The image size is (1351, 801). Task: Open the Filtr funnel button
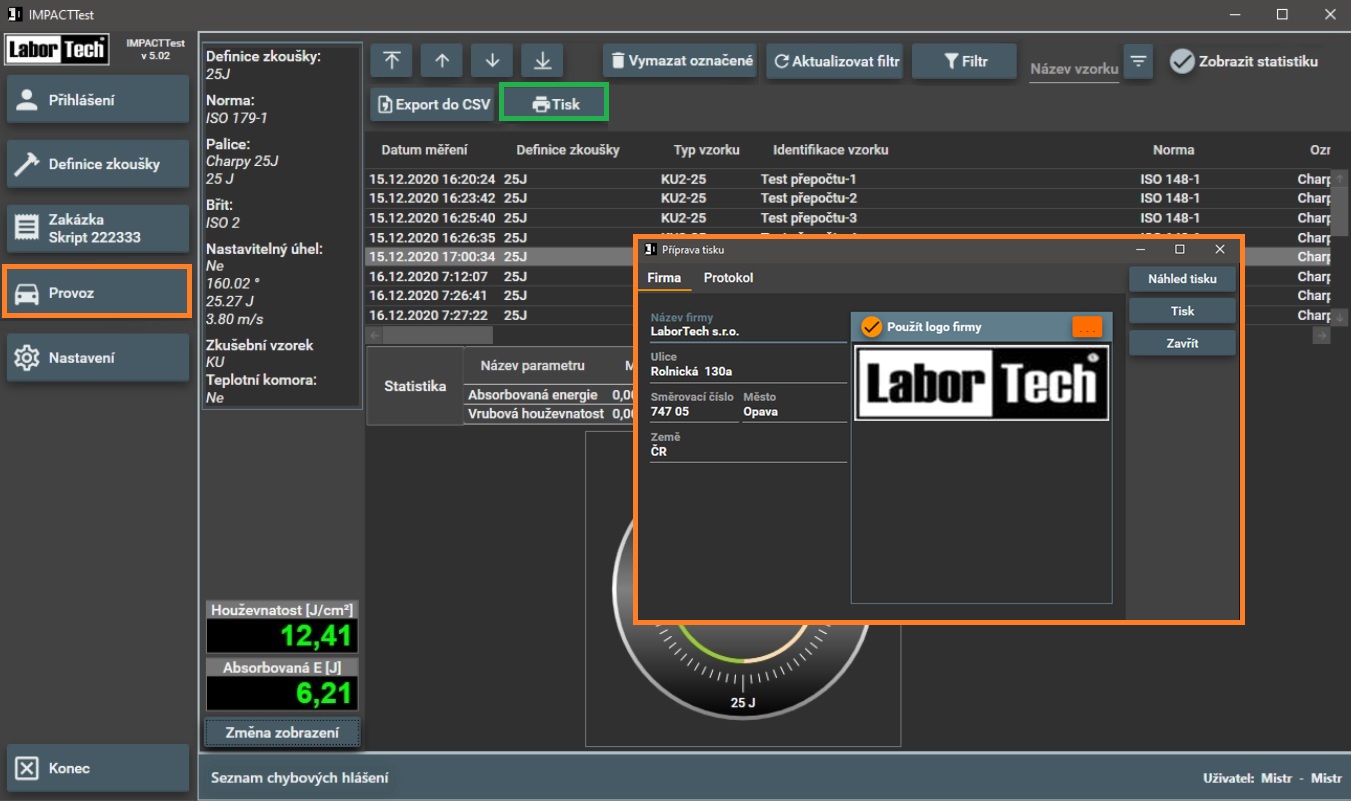click(965, 61)
